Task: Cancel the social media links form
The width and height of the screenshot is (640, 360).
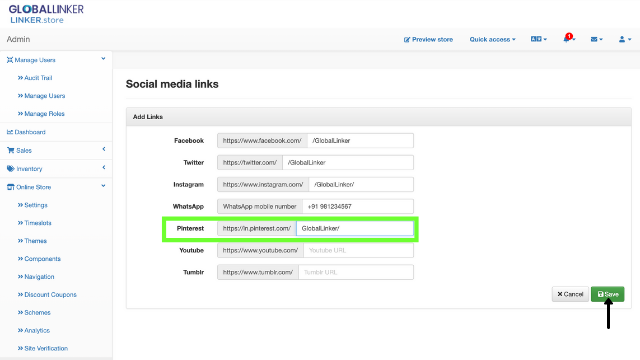Action: pos(570,294)
